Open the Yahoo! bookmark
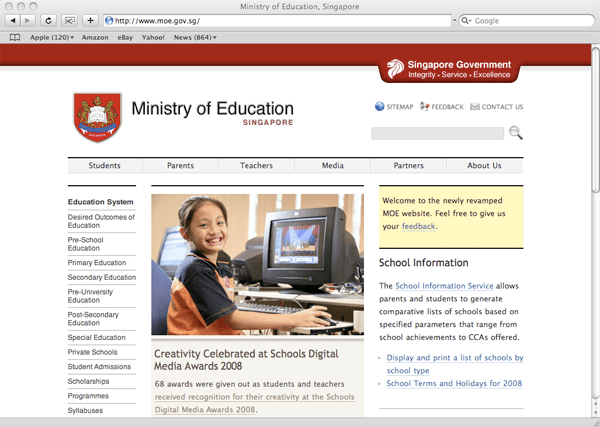 (153, 37)
